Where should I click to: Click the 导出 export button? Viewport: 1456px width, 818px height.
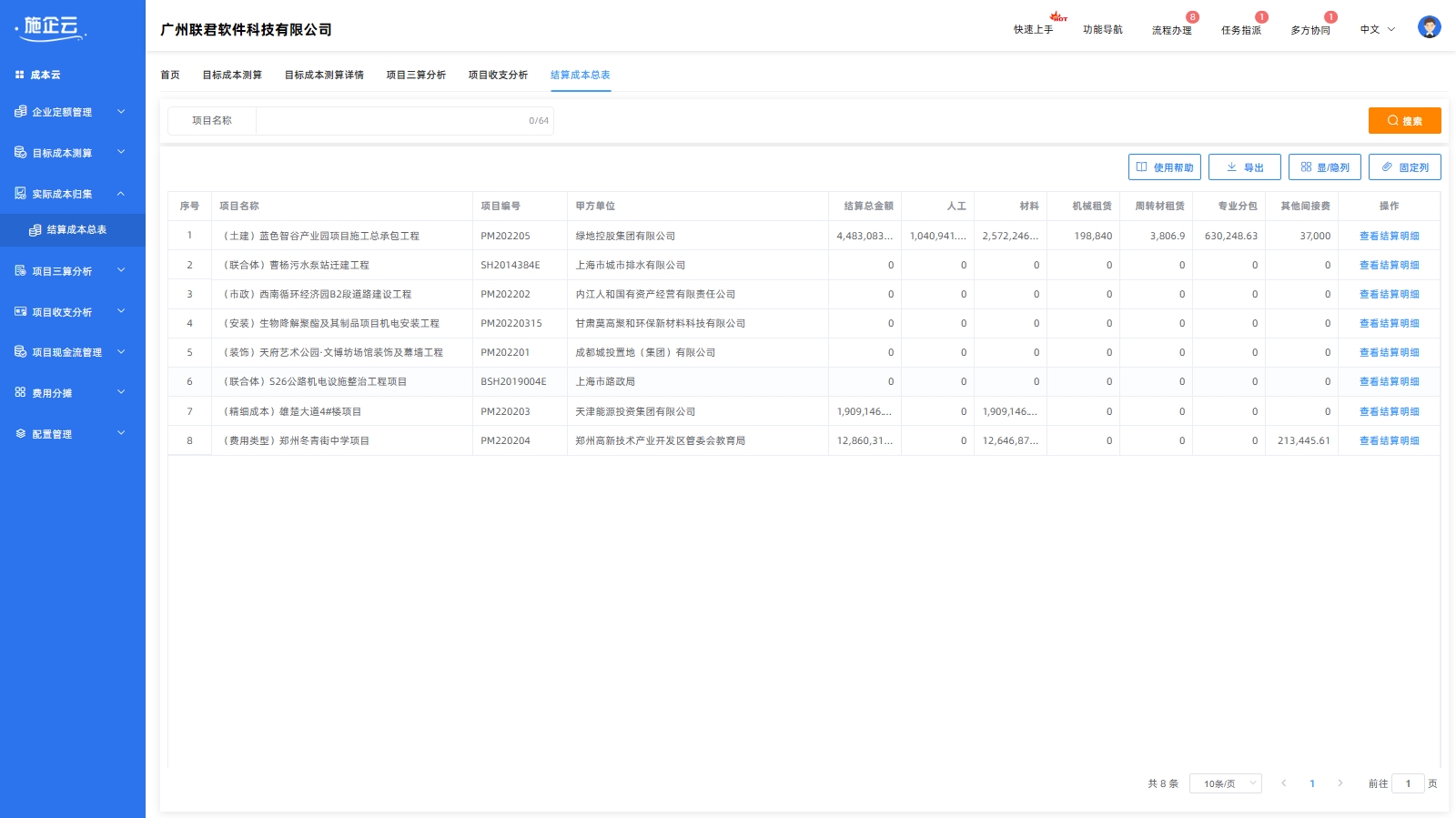pos(1245,167)
